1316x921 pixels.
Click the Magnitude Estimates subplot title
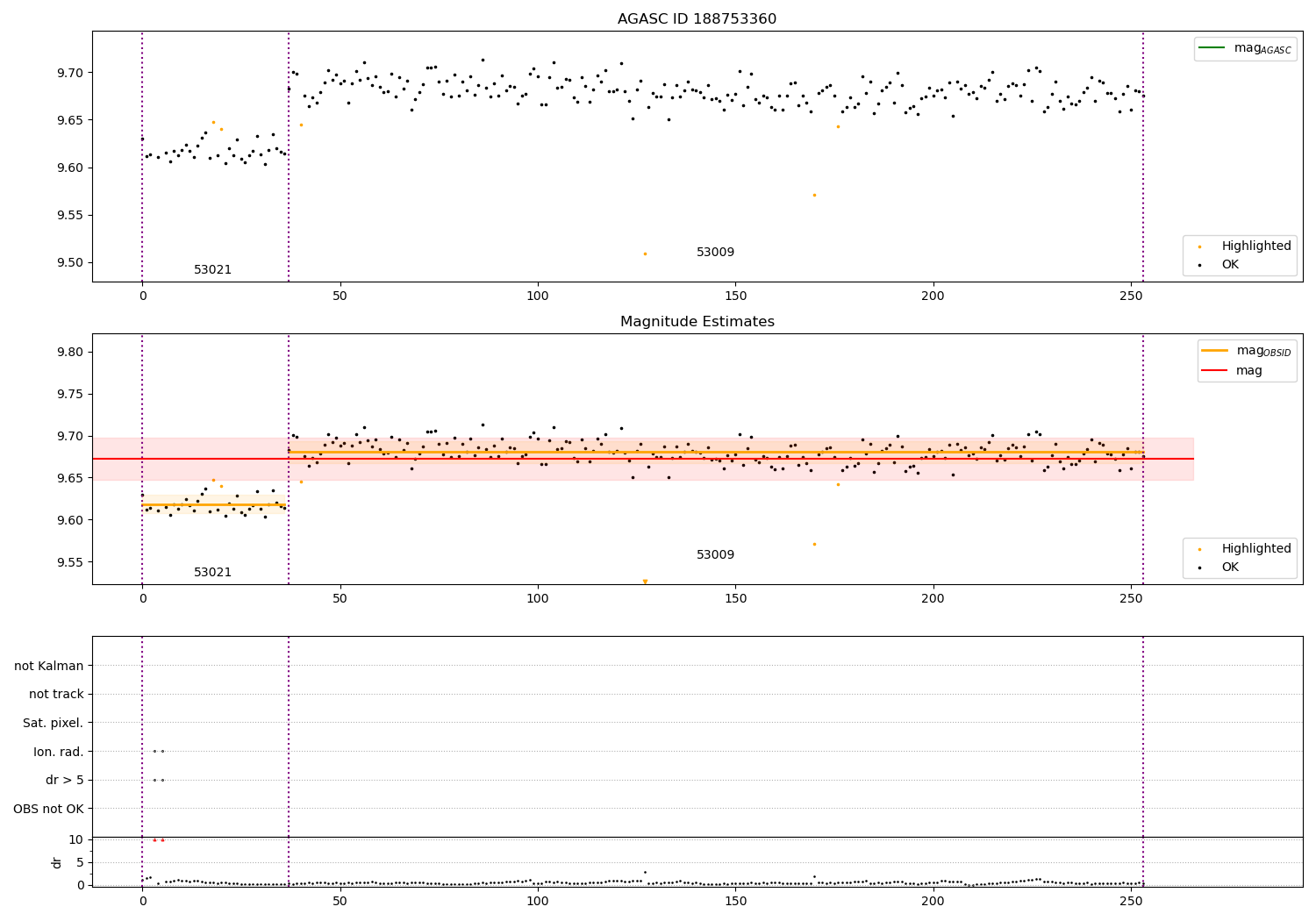pyautogui.click(x=697, y=322)
